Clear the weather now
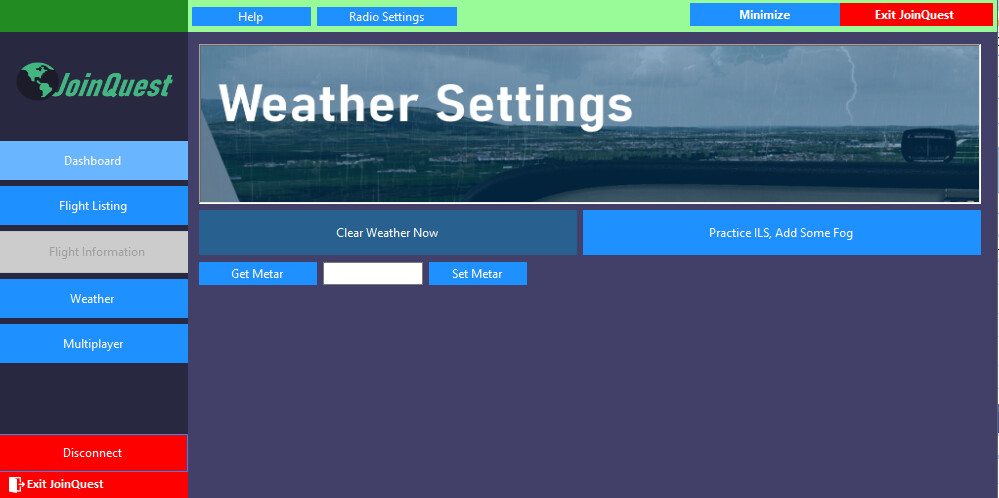Image resolution: width=999 pixels, height=498 pixels. tap(387, 232)
